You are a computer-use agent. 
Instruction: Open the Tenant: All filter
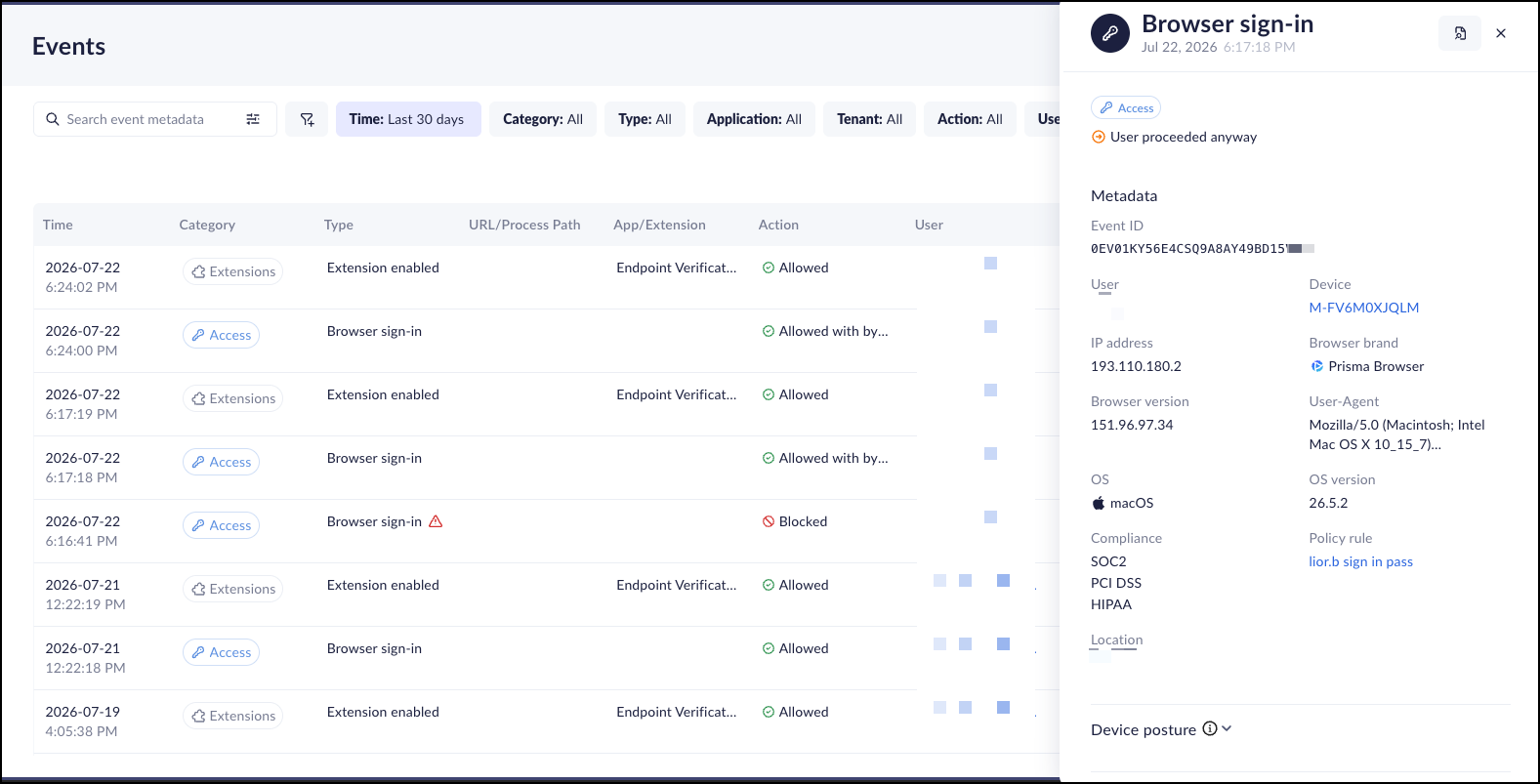pyautogui.click(x=869, y=119)
